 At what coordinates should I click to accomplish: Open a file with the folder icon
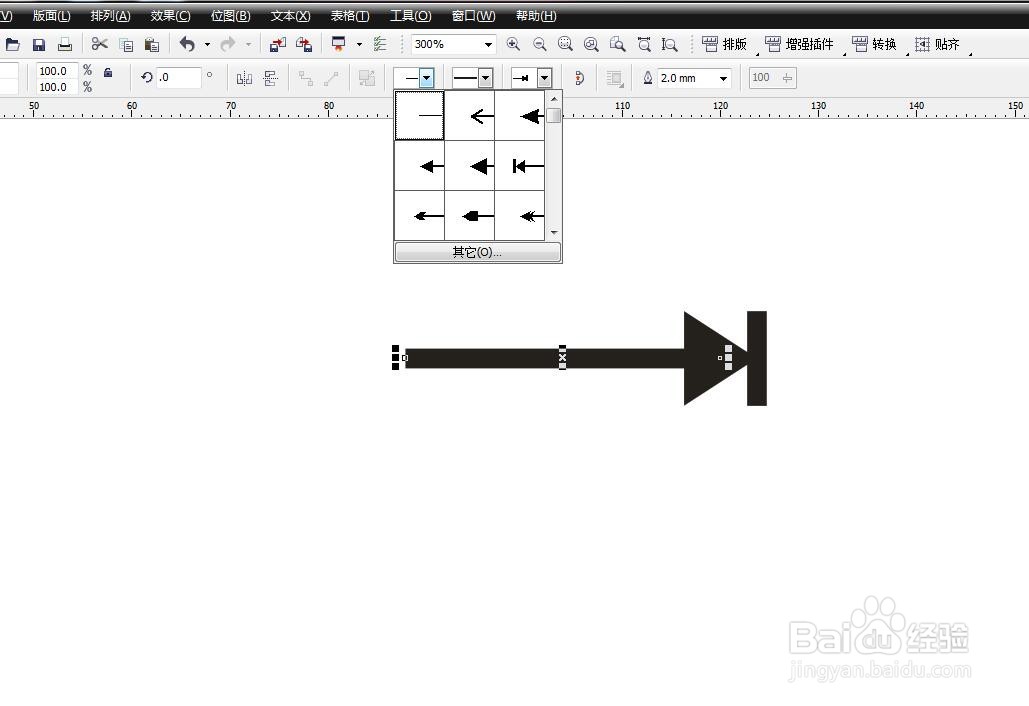[13, 44]
